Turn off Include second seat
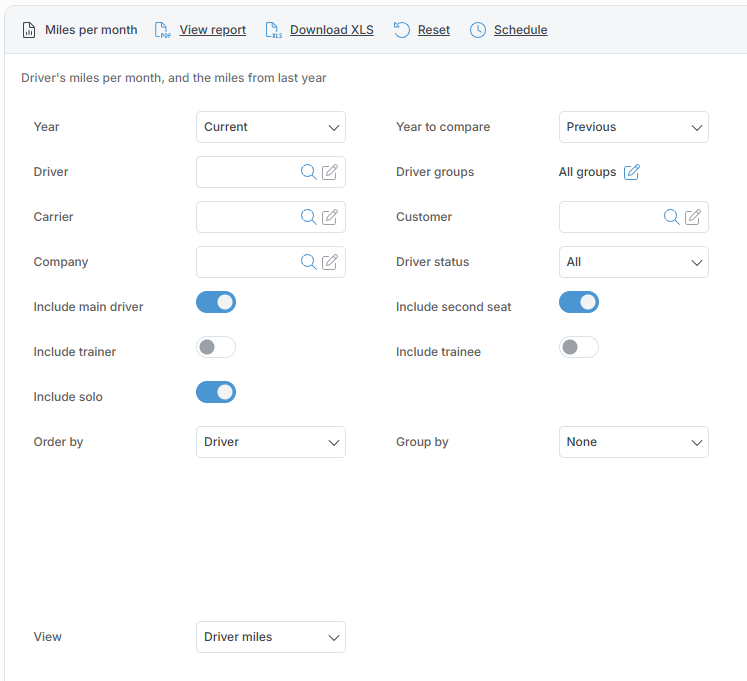The height and width of the screenshot is (681, 747). pos(579,302)
